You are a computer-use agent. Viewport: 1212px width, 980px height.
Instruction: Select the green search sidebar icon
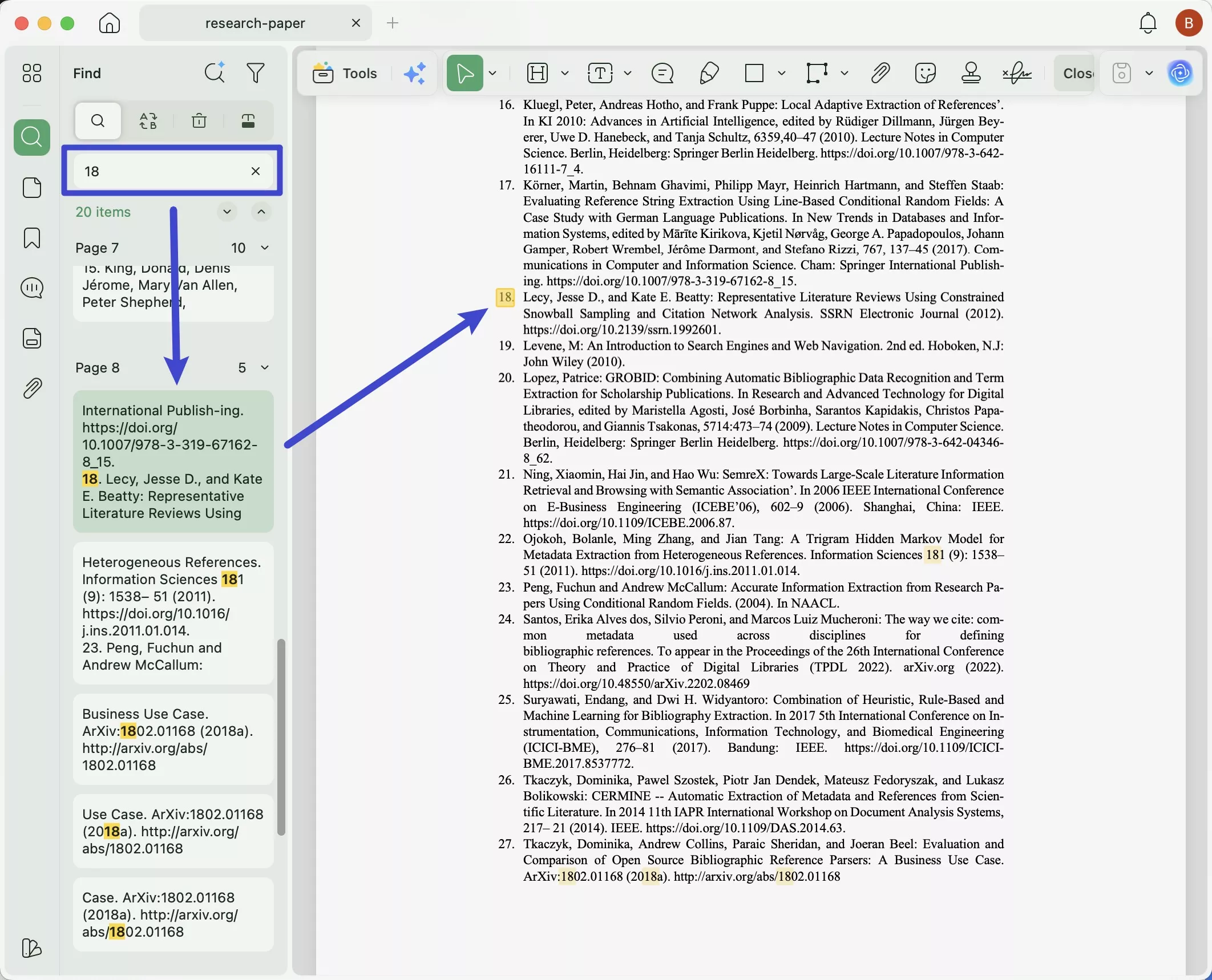32,137
